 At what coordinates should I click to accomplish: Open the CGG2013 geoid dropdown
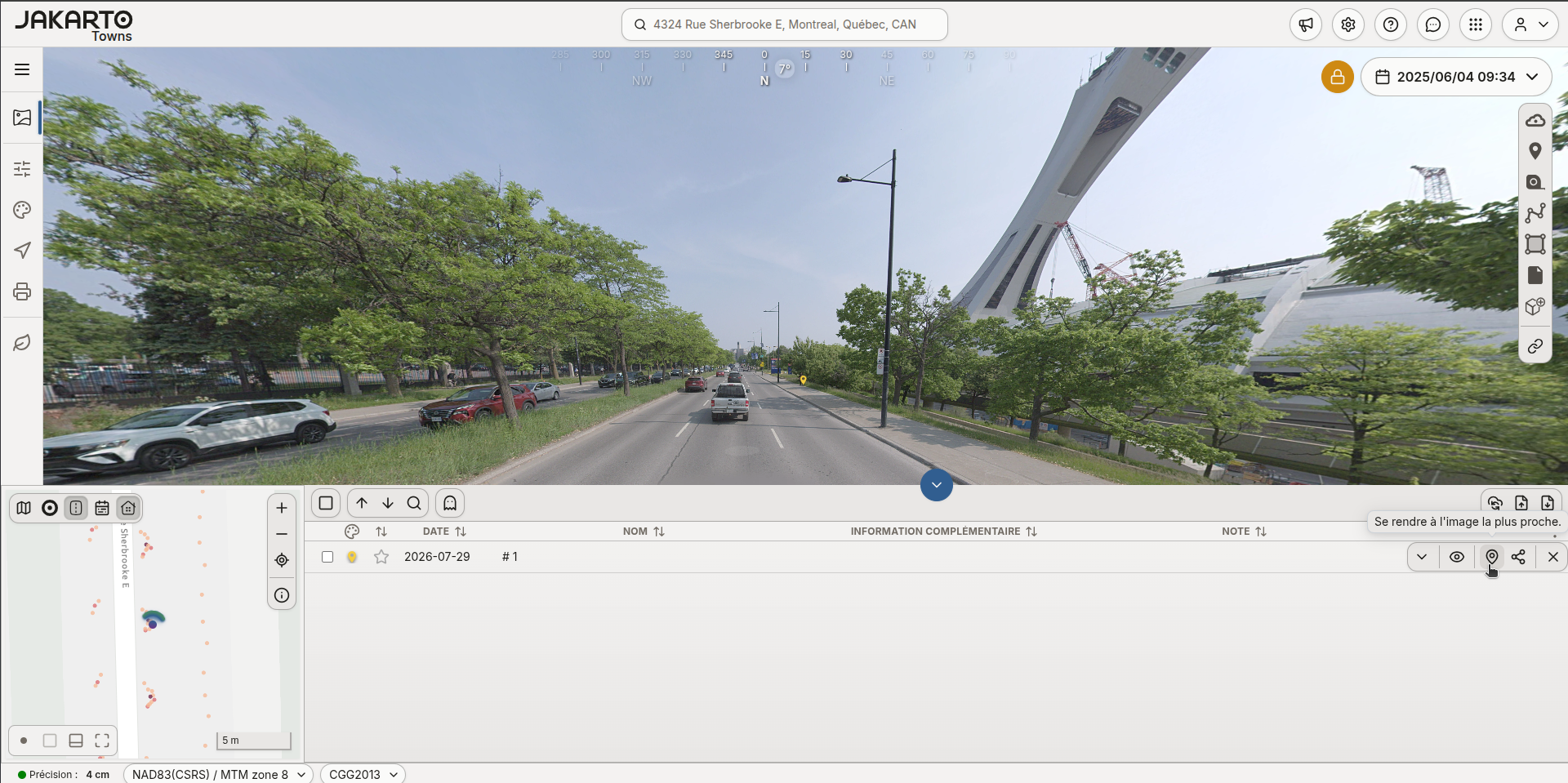point(363,774)
